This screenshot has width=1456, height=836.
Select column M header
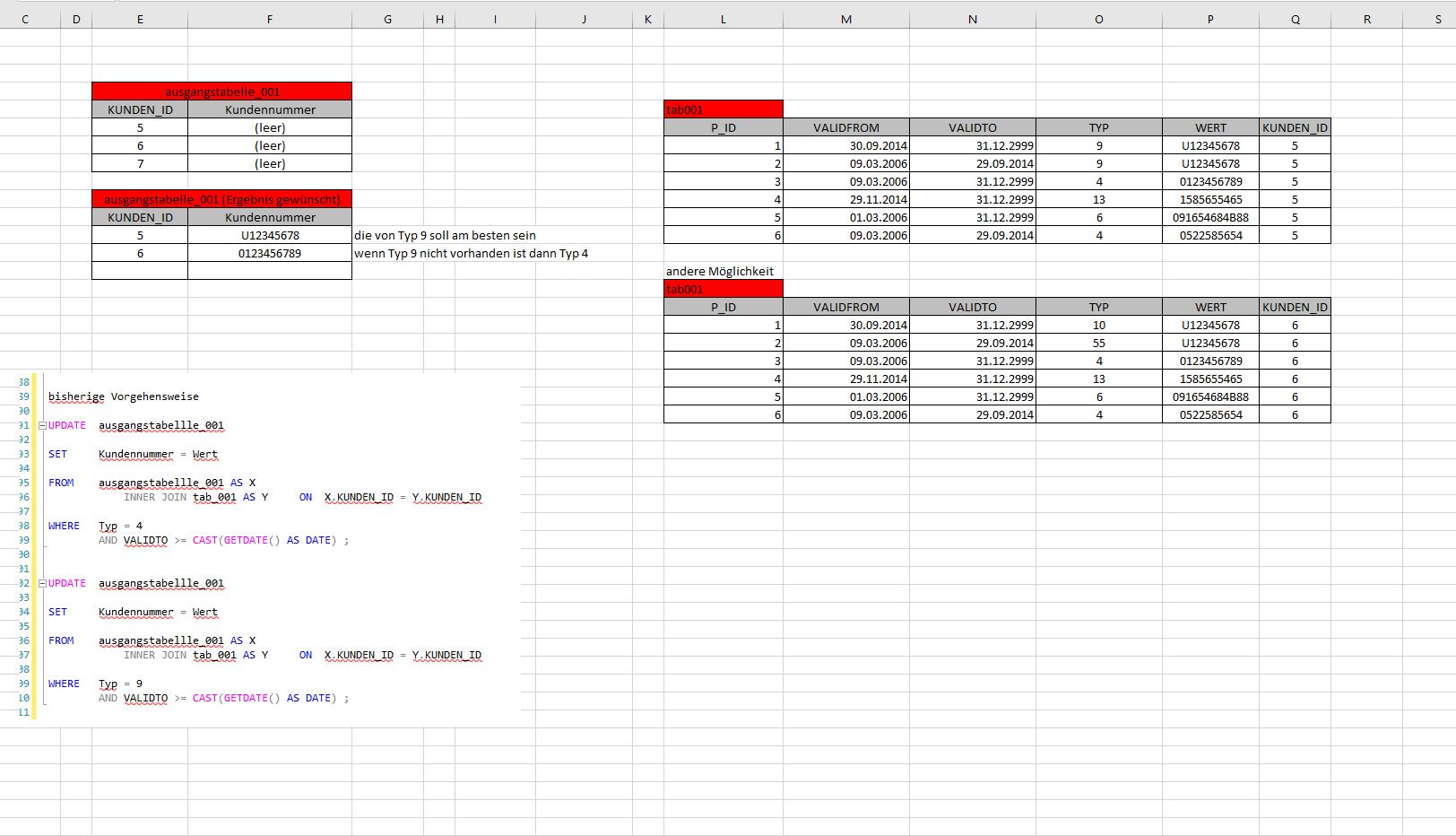point(845,19)
